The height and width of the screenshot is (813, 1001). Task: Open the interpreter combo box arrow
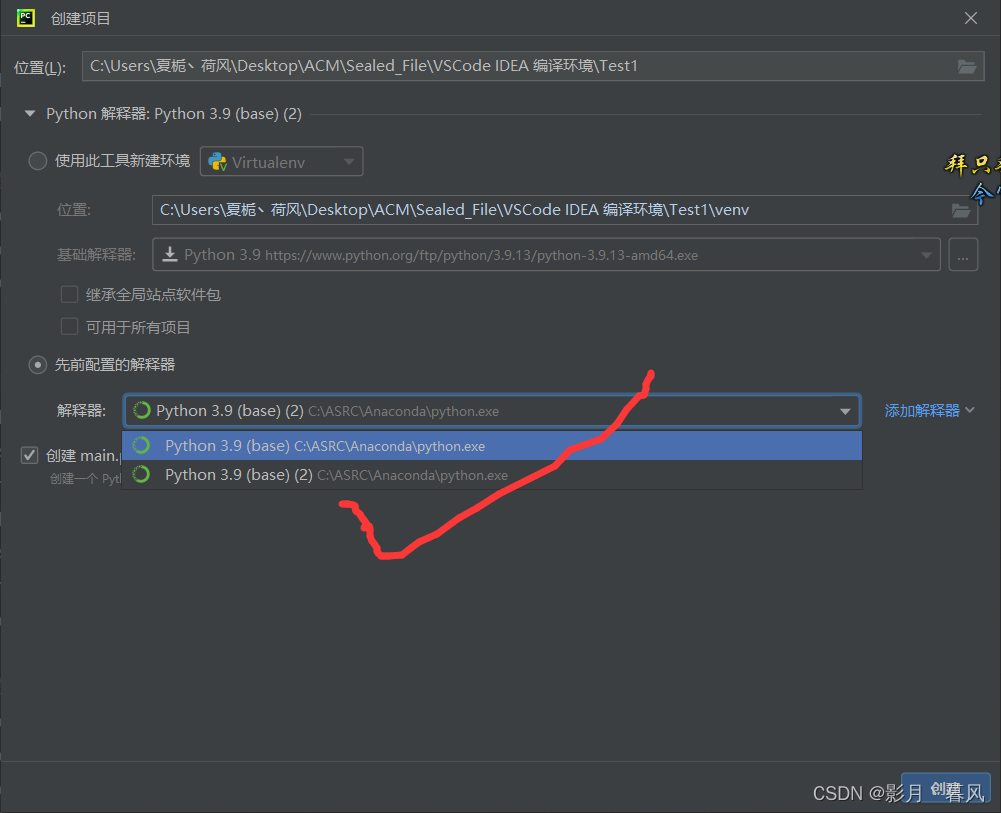coord(845,412)
